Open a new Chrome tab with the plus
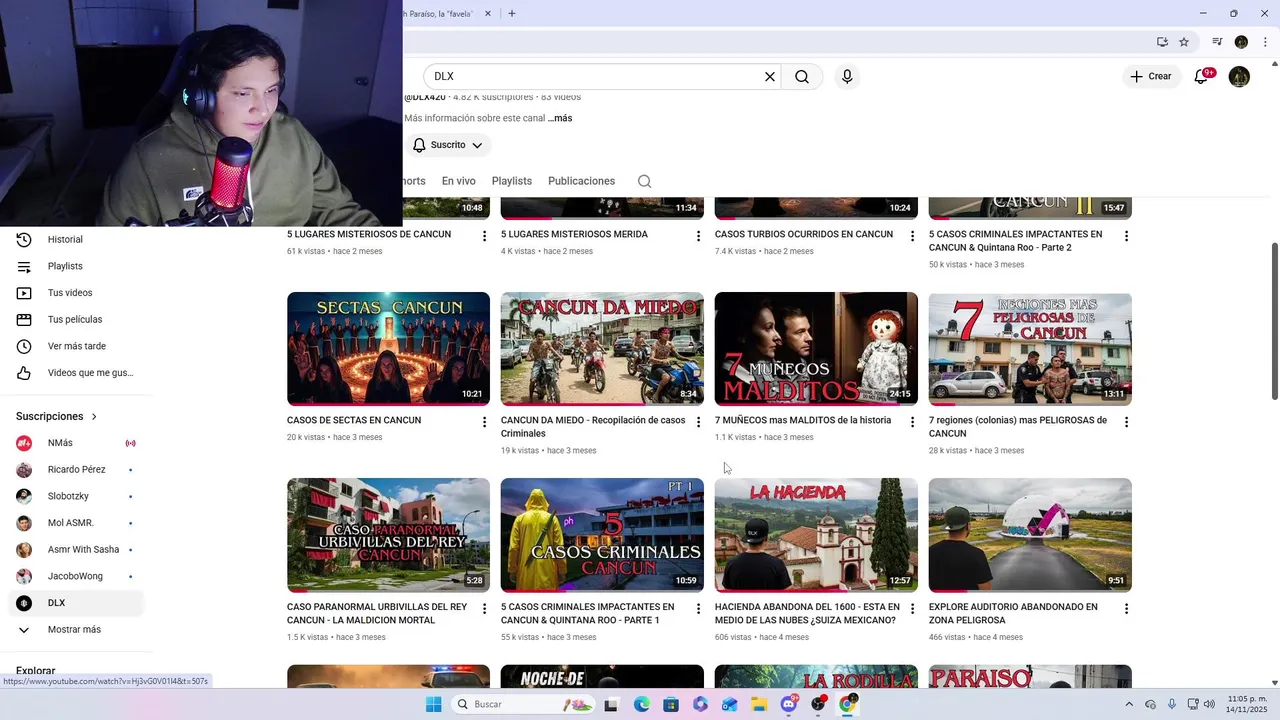The height and width of the screenshot is (720, 1280). tap(512, 13)
